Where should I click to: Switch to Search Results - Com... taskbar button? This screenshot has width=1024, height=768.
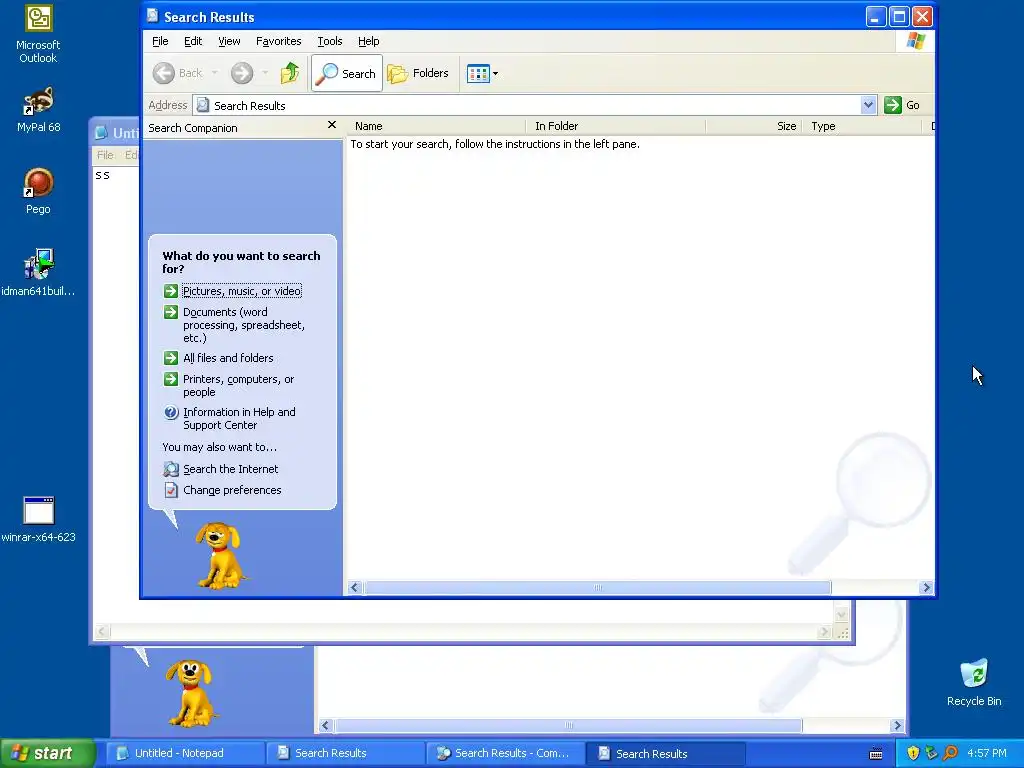[505, 753]
